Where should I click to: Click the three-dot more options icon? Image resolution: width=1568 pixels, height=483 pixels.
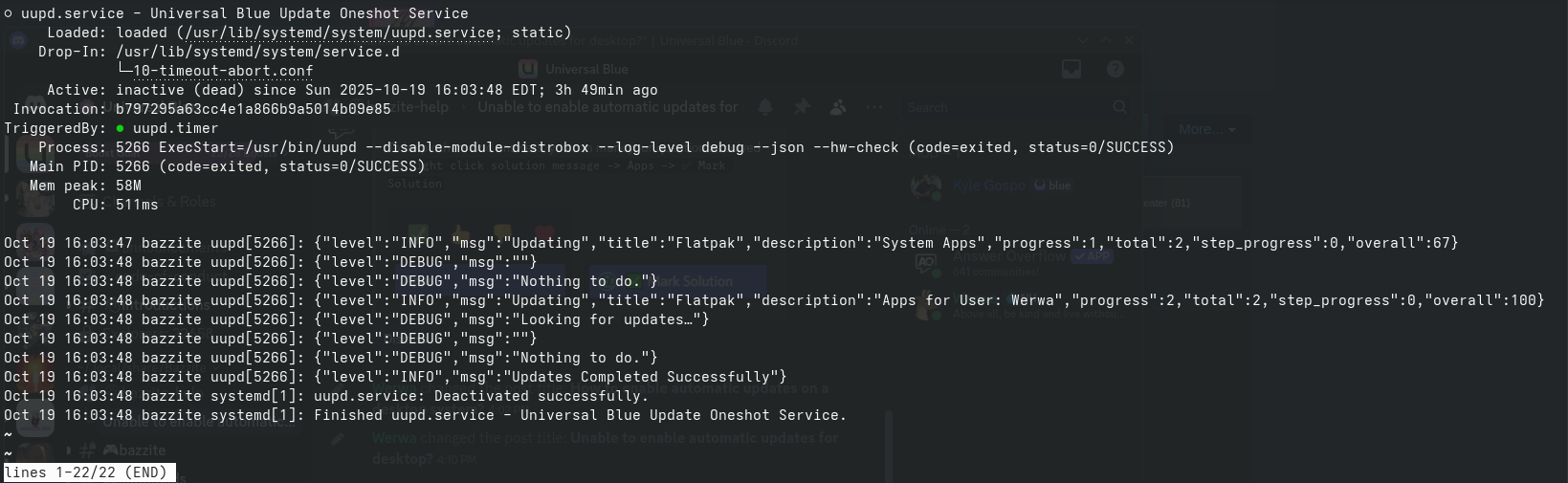click(873, 107)
